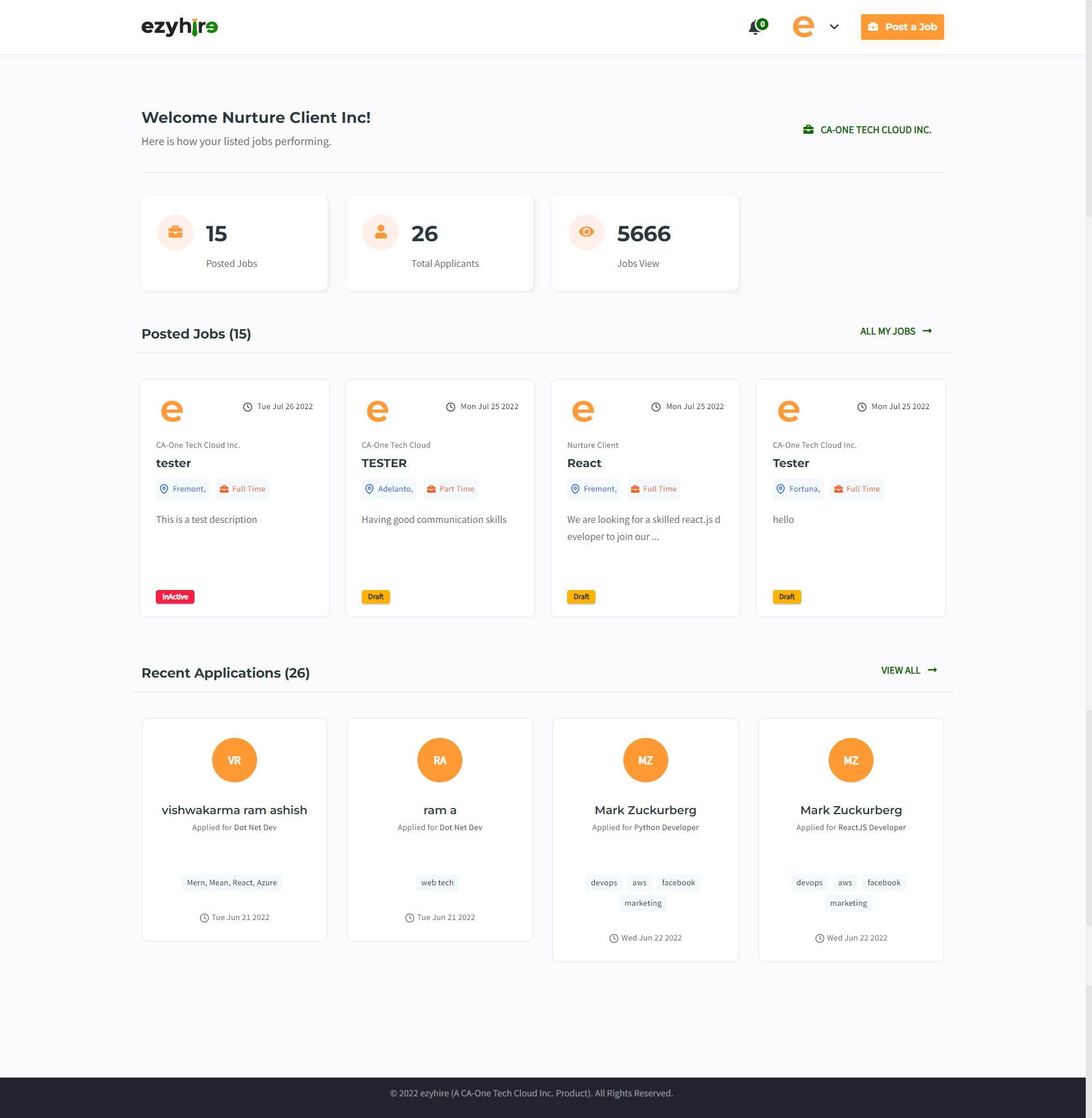Screen dimensions: 1092x1118
Task: Click the ezyhire logo
Action: pyautogui.click(x=179, y=26)
